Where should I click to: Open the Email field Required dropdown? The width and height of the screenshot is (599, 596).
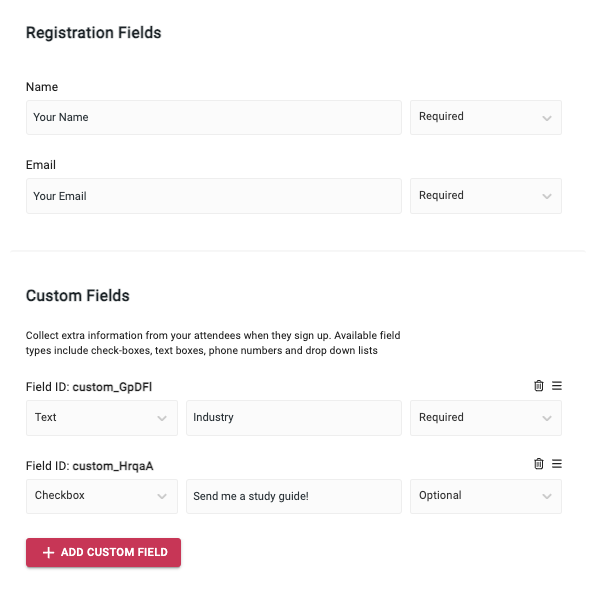486,196
